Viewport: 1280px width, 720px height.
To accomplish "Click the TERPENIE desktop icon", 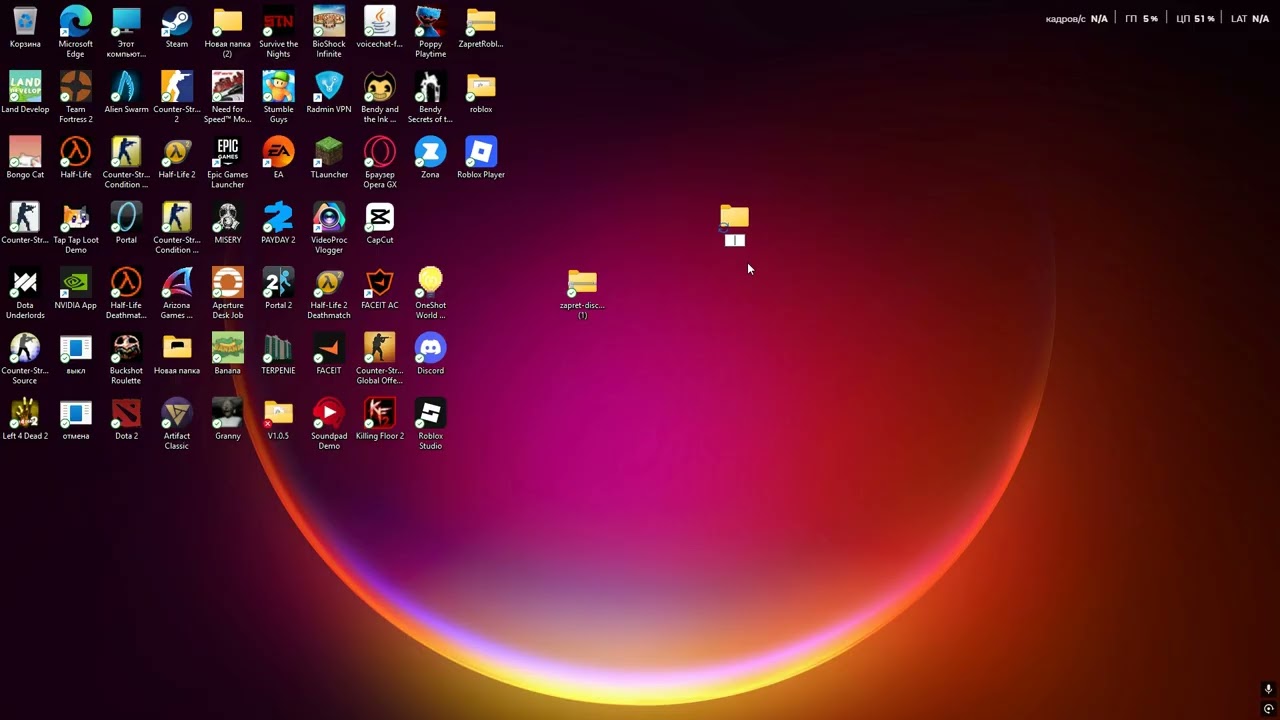I will (278, 348).
